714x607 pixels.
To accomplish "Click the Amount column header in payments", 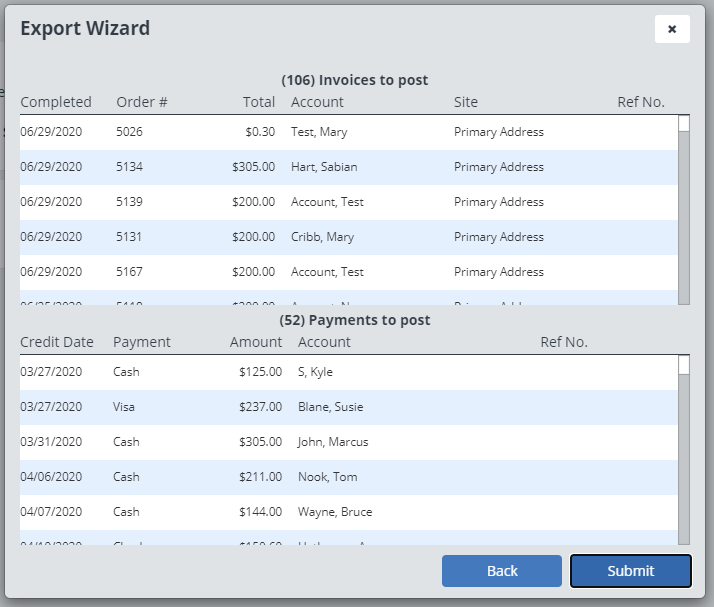I will (256, 342).
